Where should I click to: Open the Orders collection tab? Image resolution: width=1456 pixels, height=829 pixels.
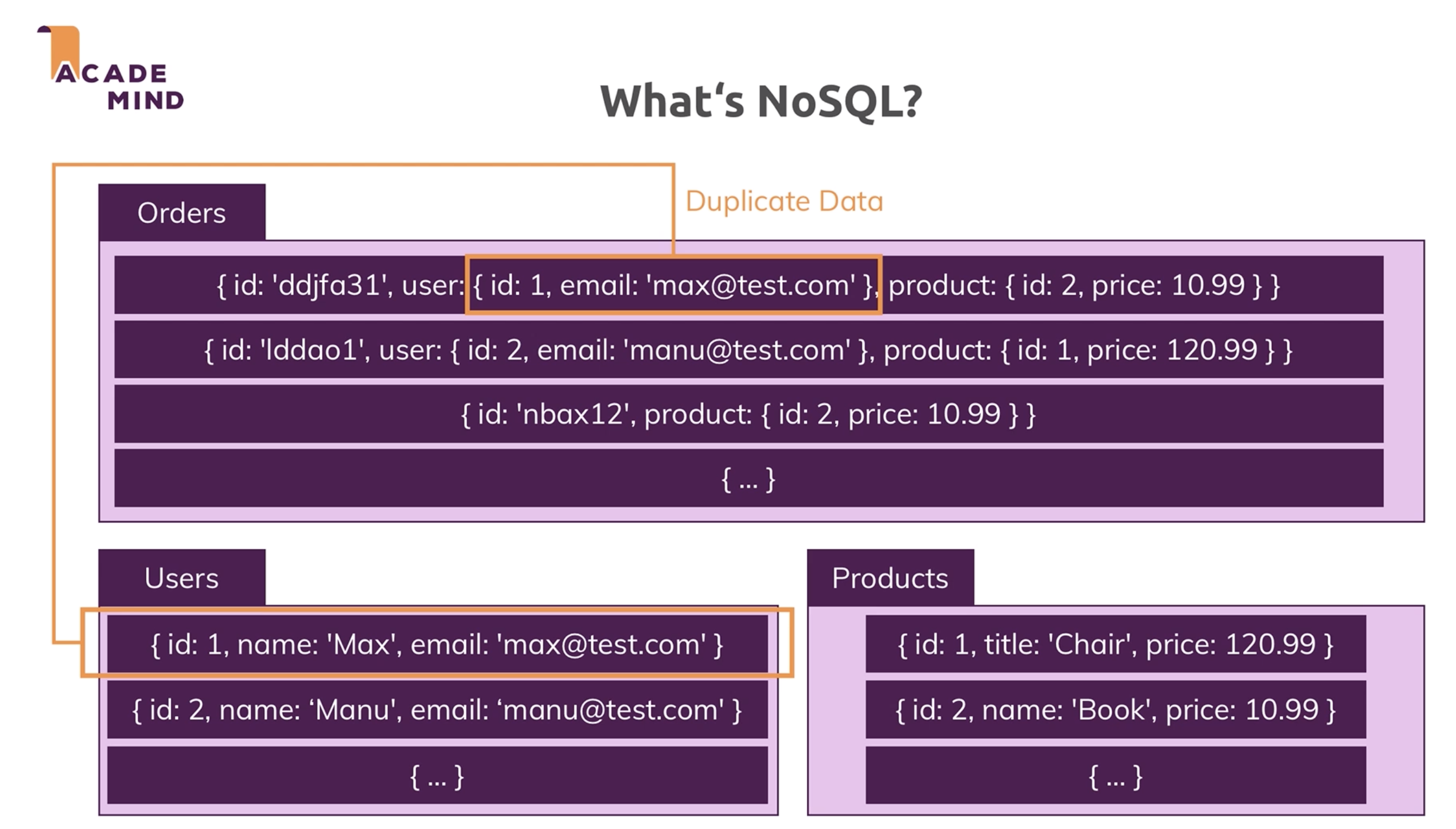pyautogui.click(x=181, y=213)
